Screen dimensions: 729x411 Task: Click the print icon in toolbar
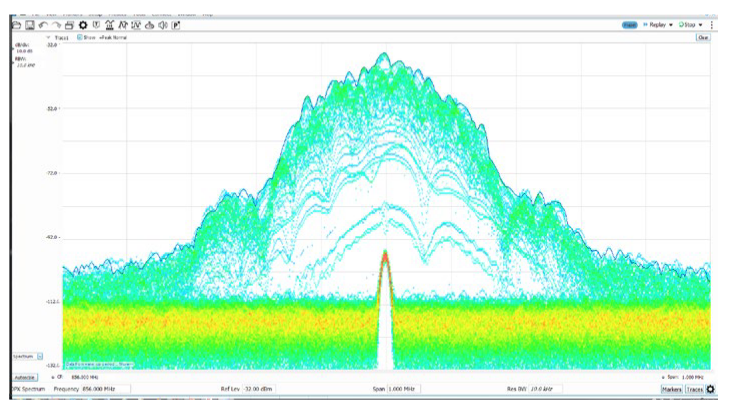coord(69,25)
